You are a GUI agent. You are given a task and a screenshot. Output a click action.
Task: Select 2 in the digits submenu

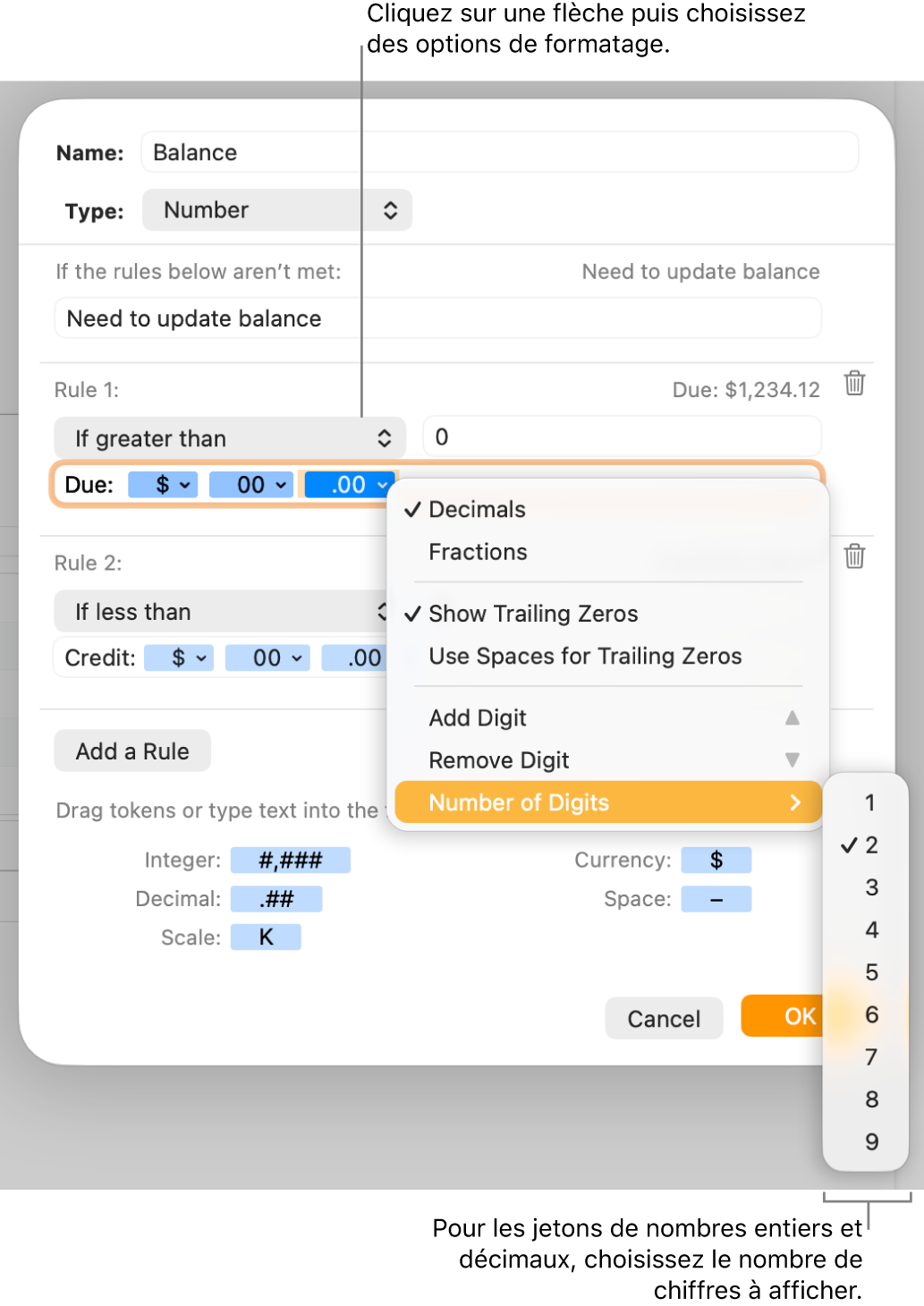(x=871, y=845)
